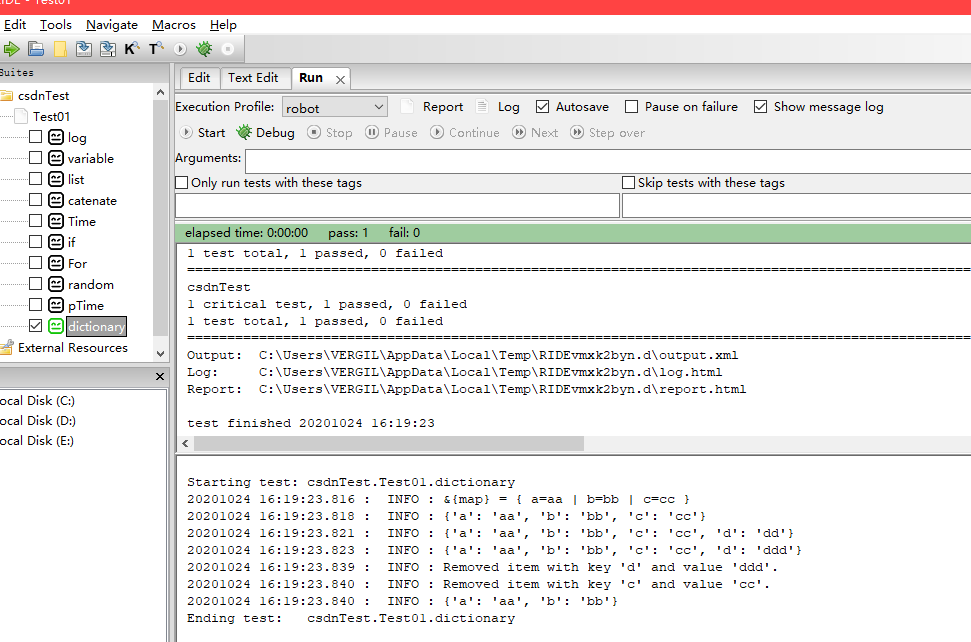971x642 pixels.
Task: Click the toolbar Run Tests play icon
Action: (180, 49)
